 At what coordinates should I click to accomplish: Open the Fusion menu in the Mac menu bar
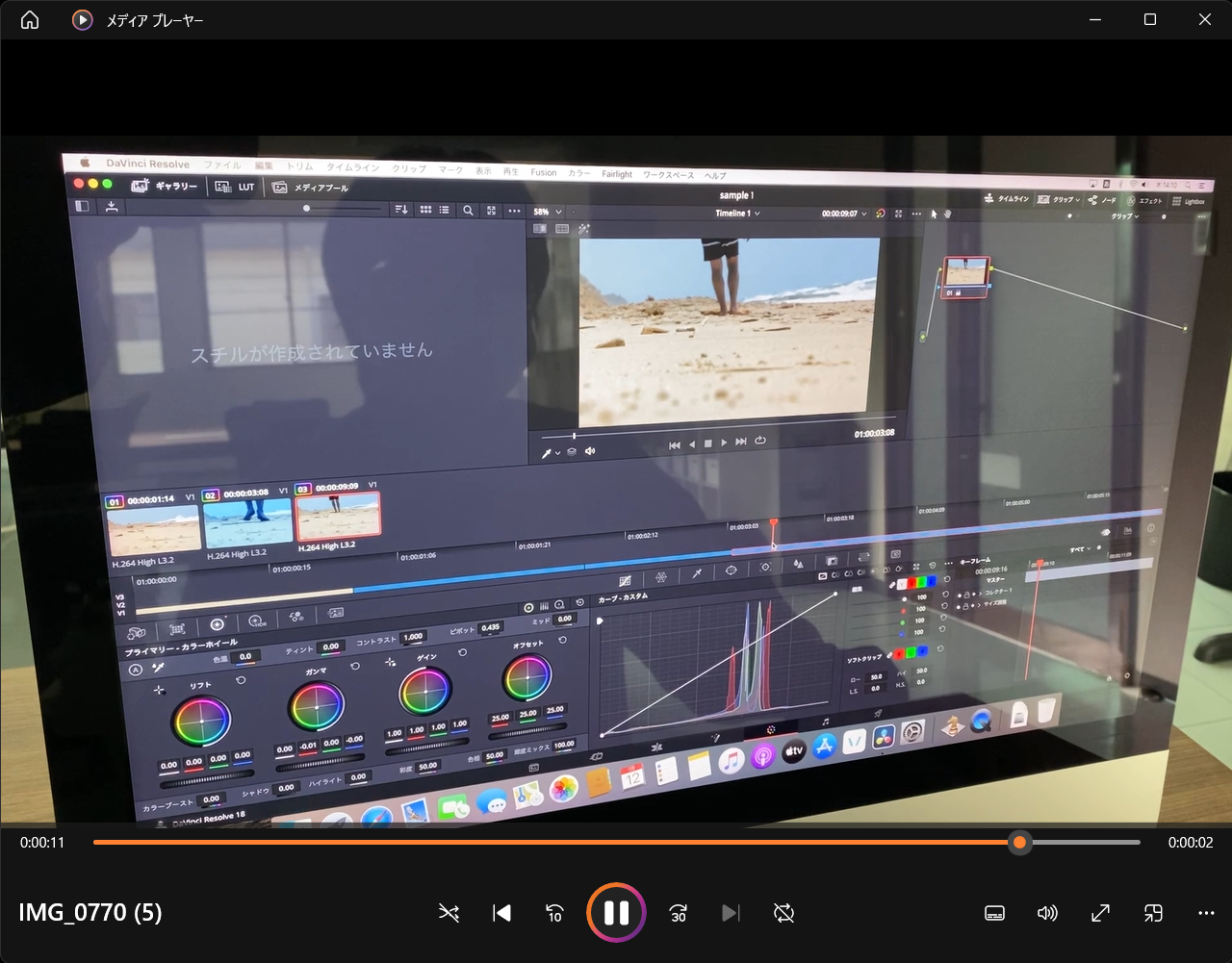pyautogui.click(x=544, y=172)
